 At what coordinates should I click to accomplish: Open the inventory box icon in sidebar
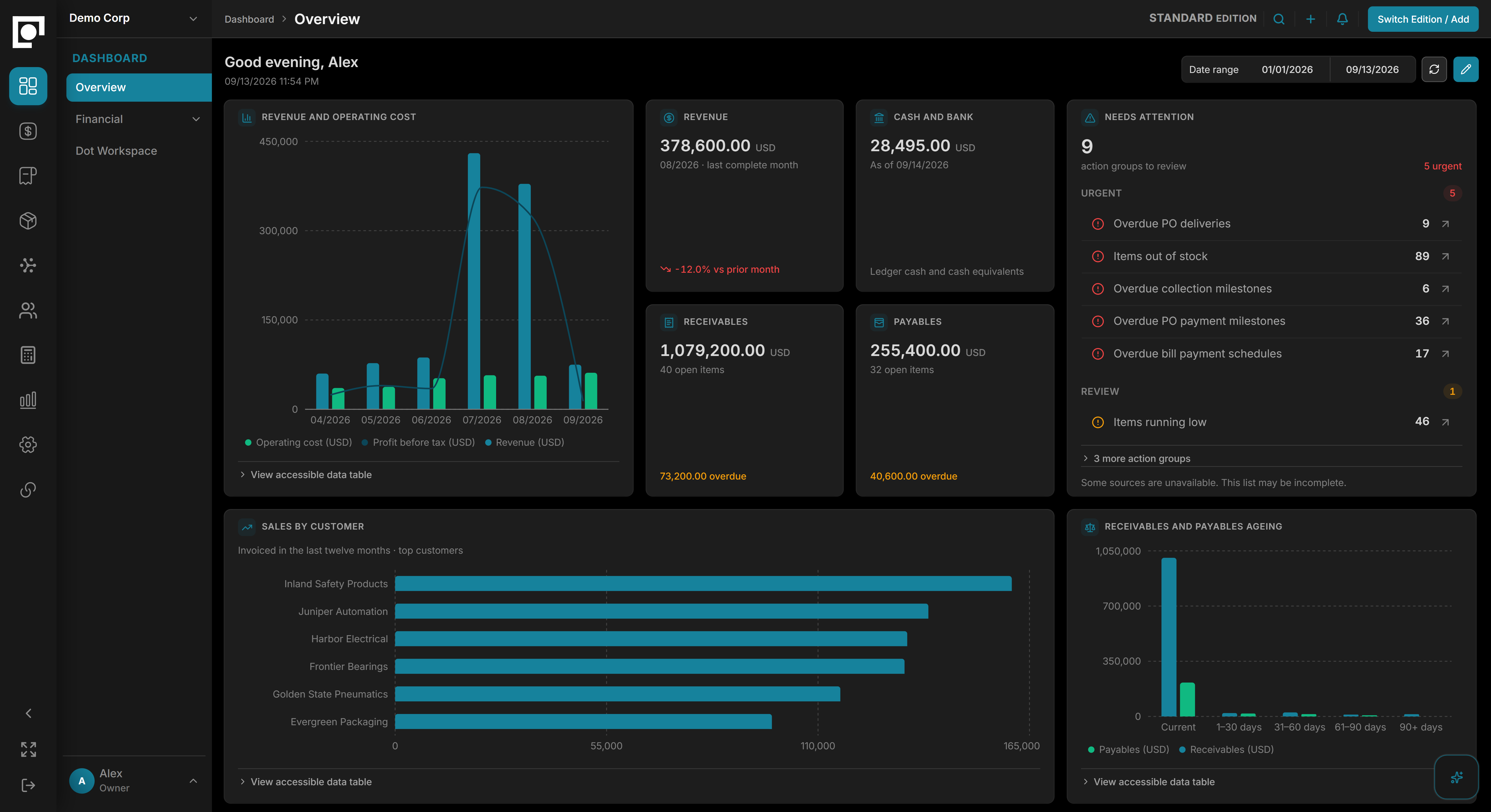point(28,221)
